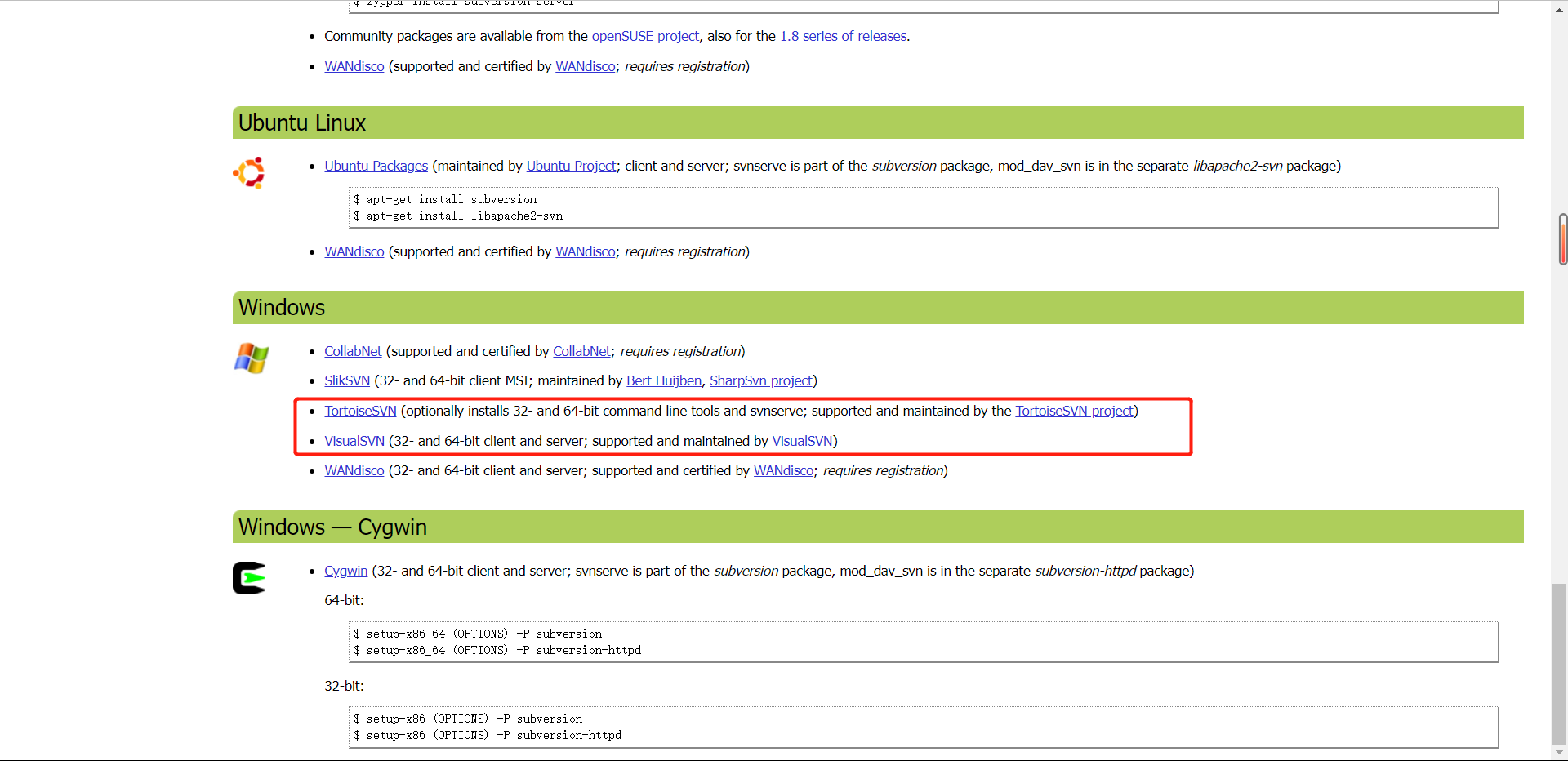Viewport: 1568px width, 761px height.
Task: Open the VisualSVN maintainer link at the end of its line
Action: click(802, 441)
